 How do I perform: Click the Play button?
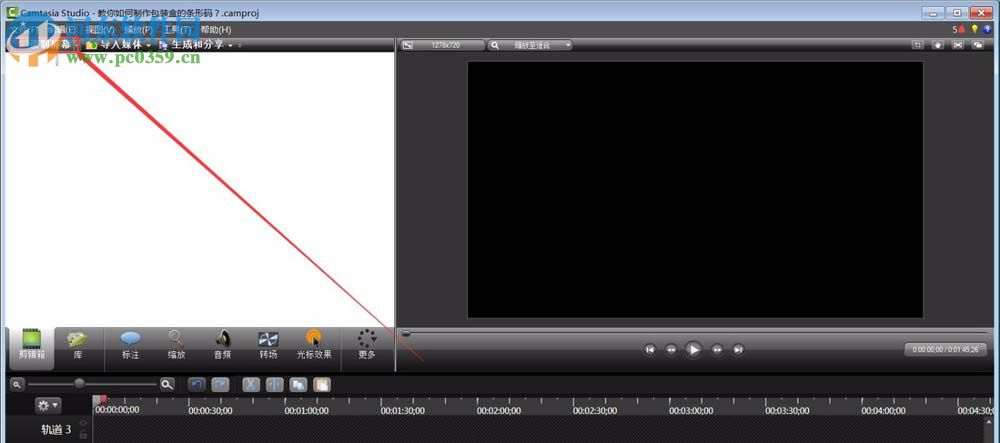pos(693,349)
